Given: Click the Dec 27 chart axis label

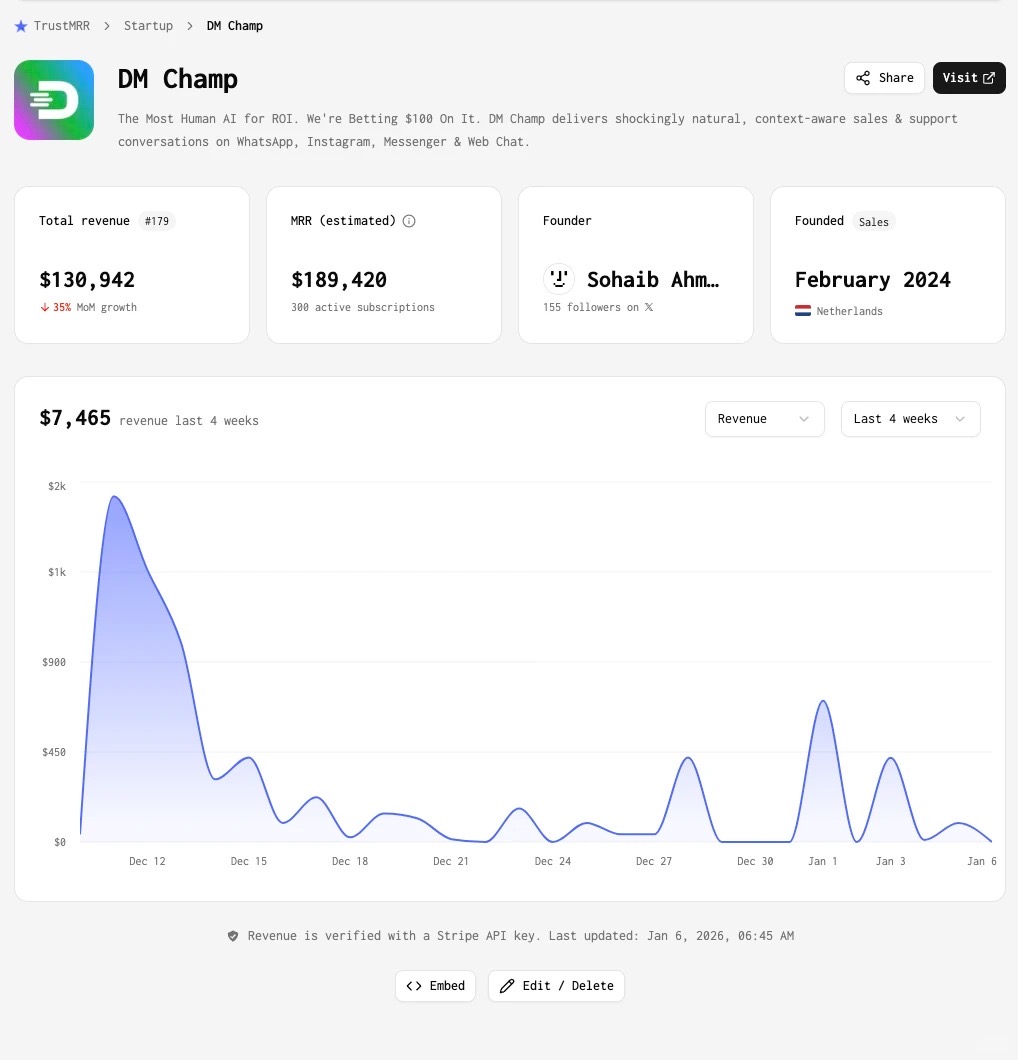Looking at the screenshot, I should click(654, 861).
